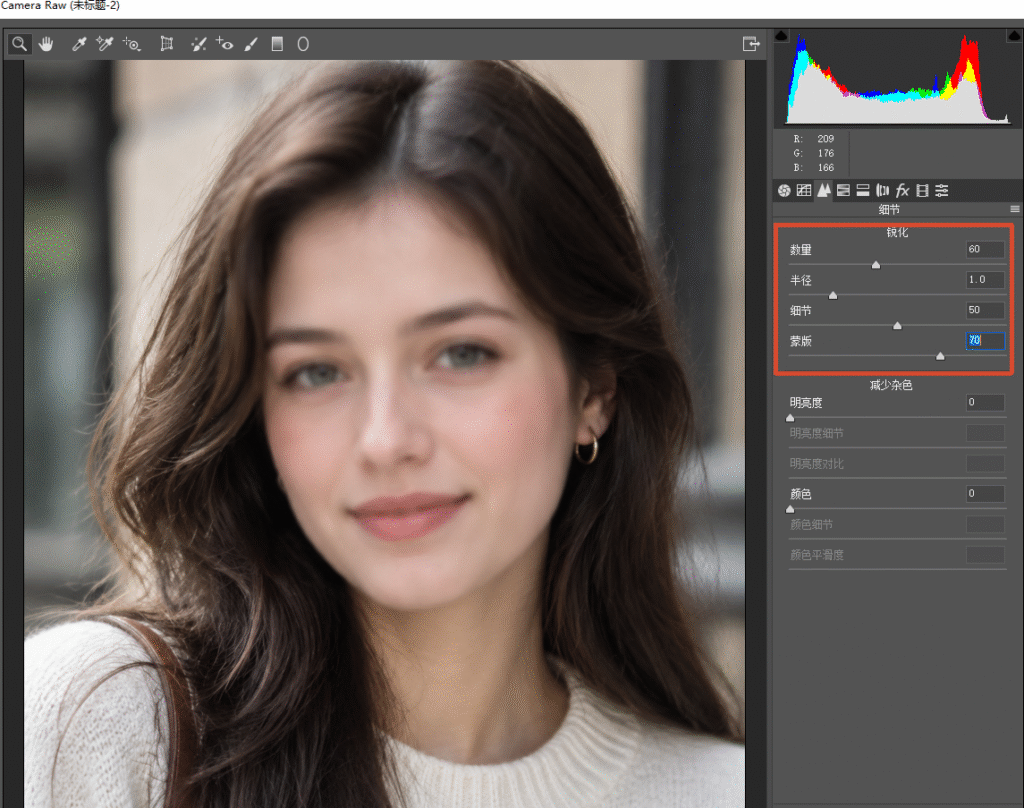
Task: Click the 明亮度 noise reduction slider handle
Action: tap(790, 417)
